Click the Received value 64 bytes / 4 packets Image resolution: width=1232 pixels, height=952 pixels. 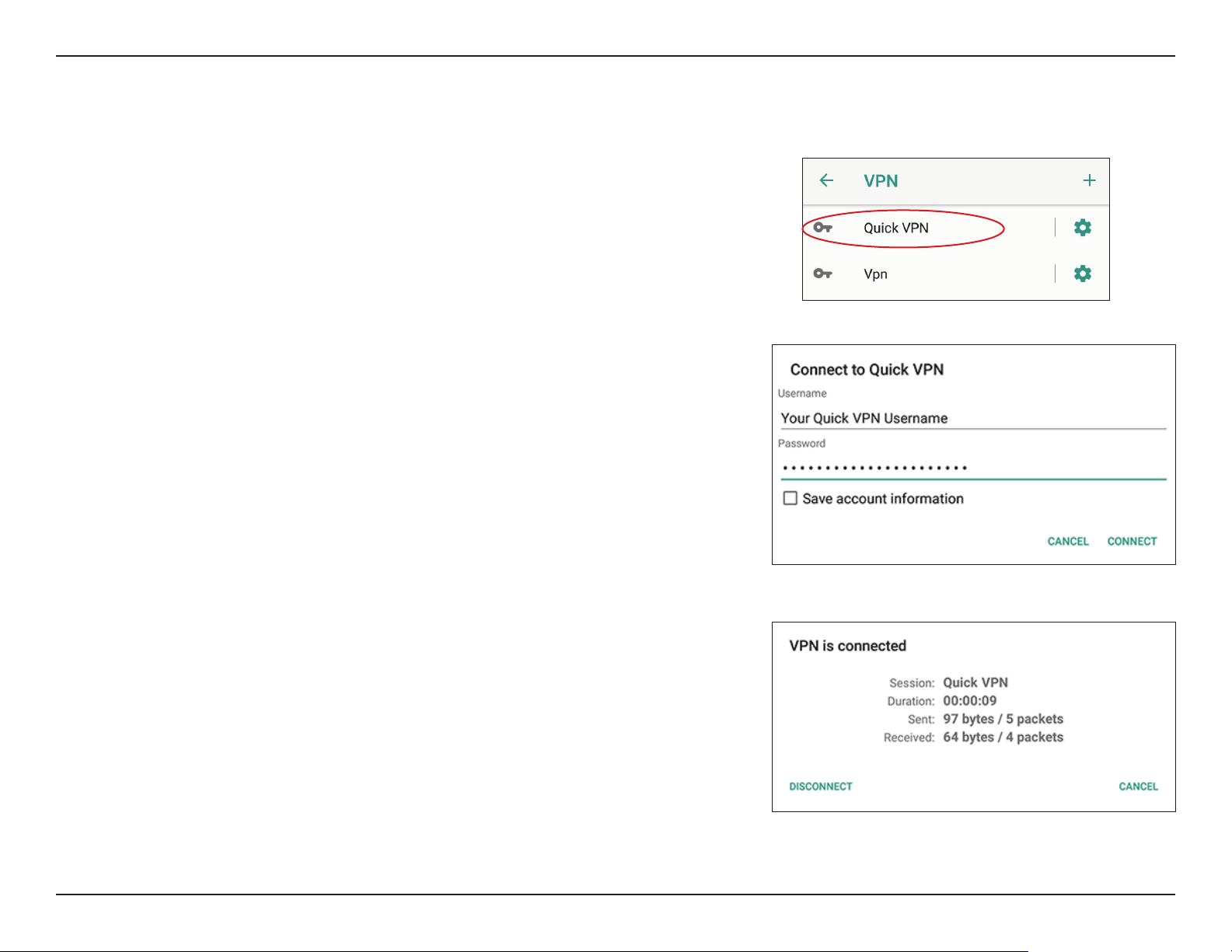[x=1003, y=737]
